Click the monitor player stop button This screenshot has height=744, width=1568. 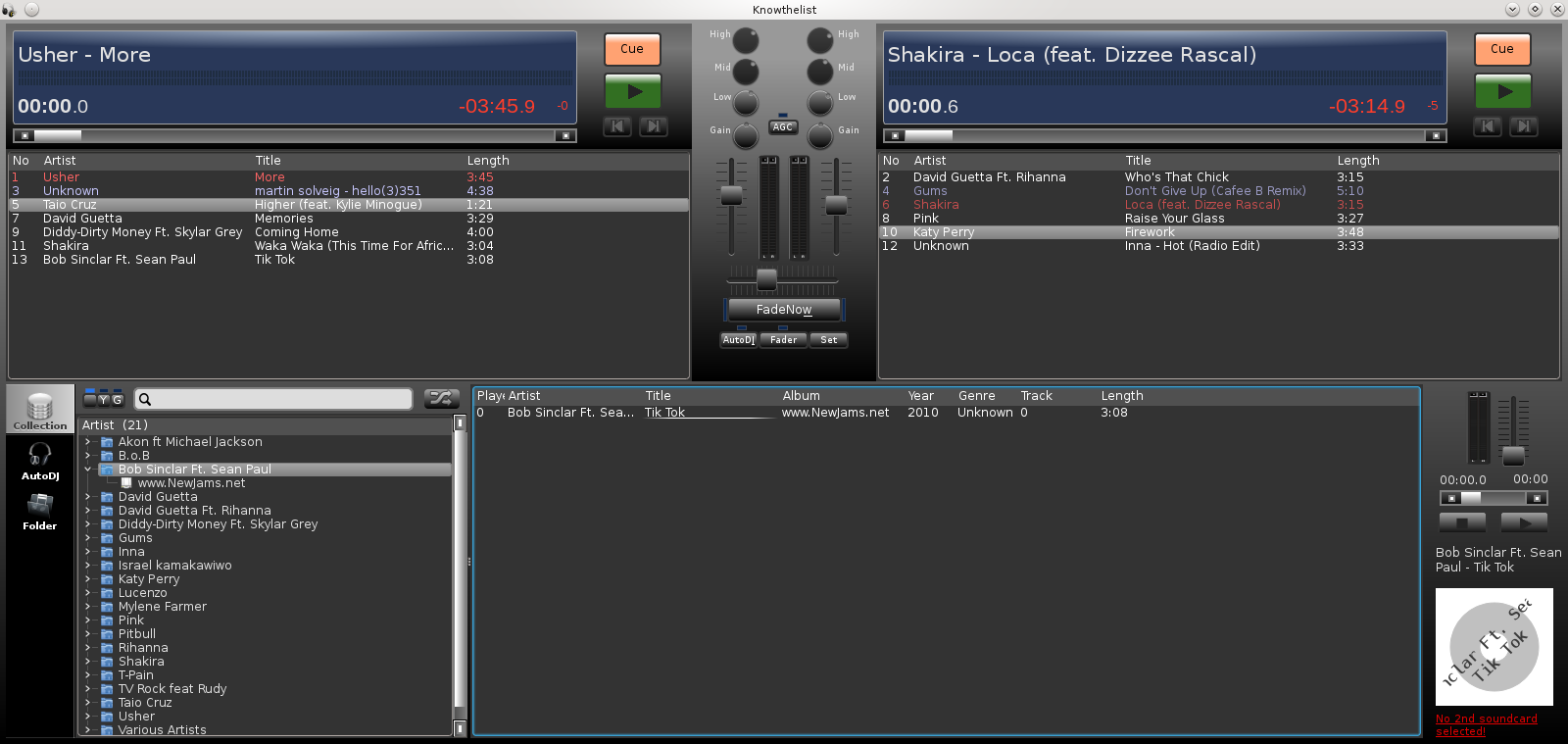[x=1462, y=522]
